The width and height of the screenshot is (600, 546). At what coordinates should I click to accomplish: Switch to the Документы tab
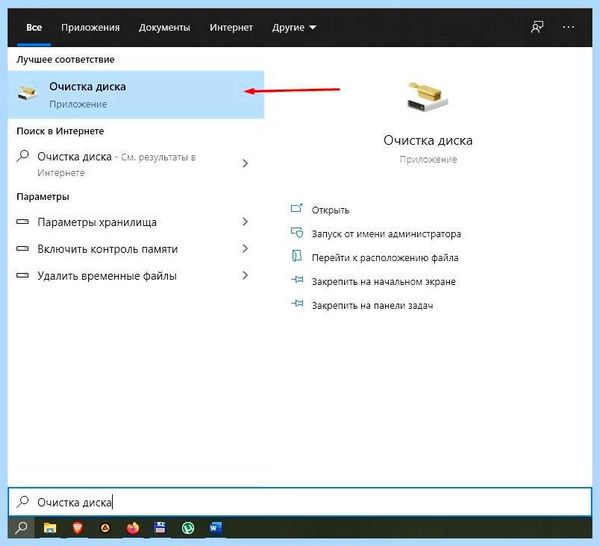(x=165, y=28)
